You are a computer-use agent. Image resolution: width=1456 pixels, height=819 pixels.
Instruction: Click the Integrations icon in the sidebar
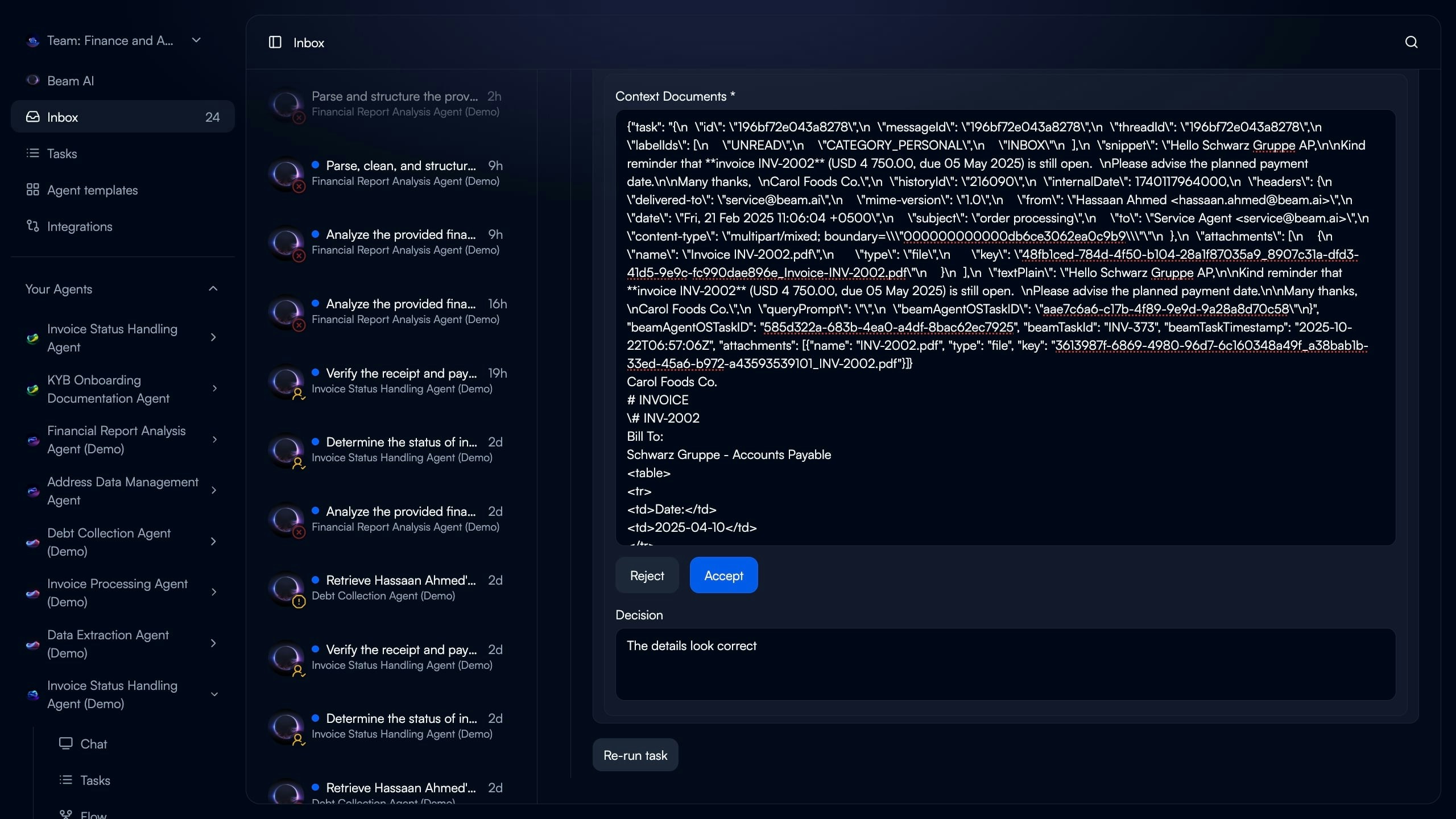click(33, 226)
